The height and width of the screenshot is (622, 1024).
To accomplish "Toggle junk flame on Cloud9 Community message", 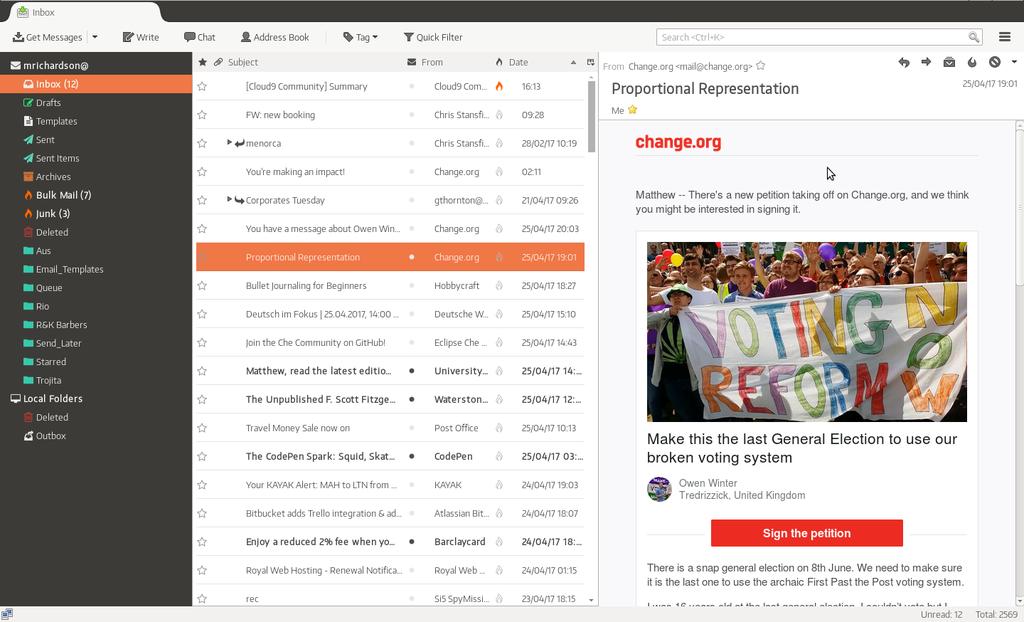I will 499,87.
